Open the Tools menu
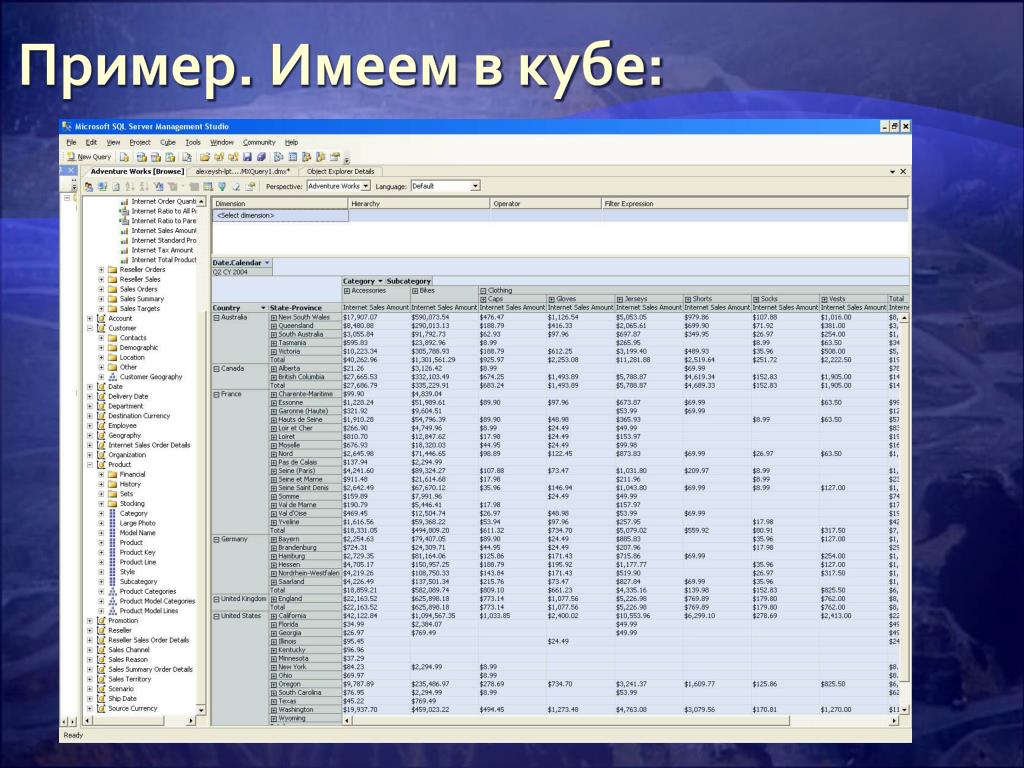 [x=193, y=142]
